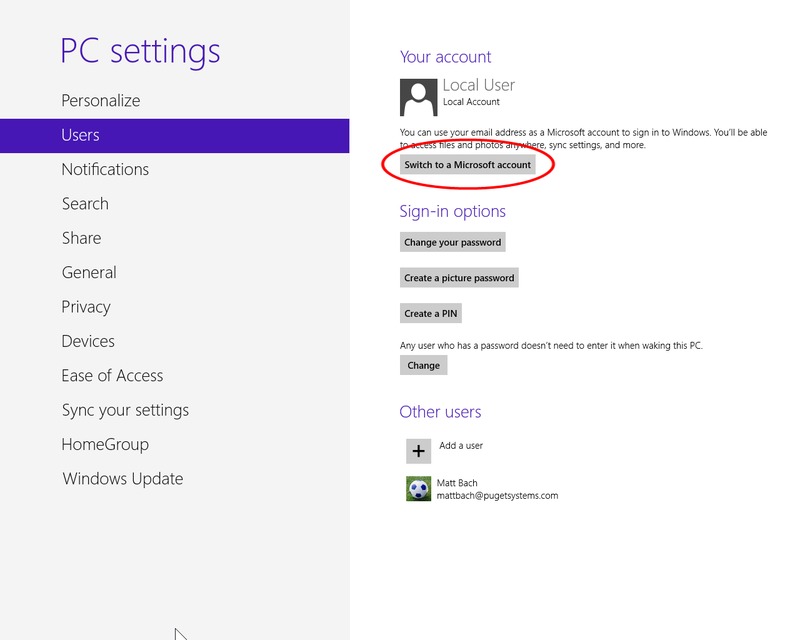The height and width of the screenshot is (640, 800).
Task: Open Sync your settings
Action: pos(125,410)
